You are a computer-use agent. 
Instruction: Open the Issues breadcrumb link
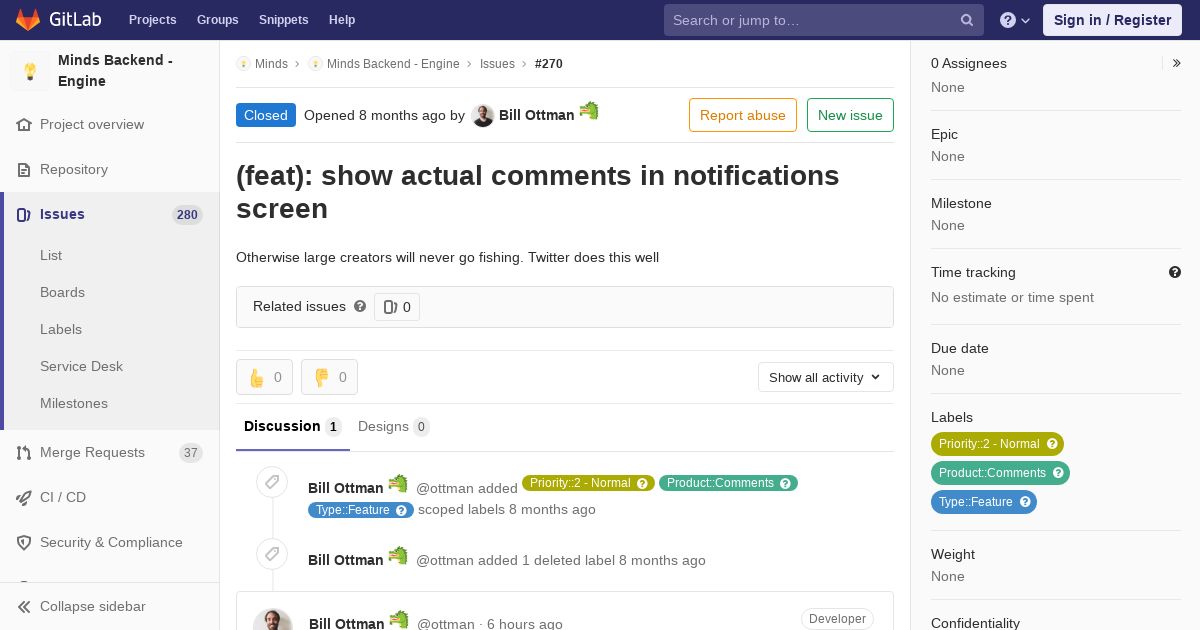[x=497, y=64]
